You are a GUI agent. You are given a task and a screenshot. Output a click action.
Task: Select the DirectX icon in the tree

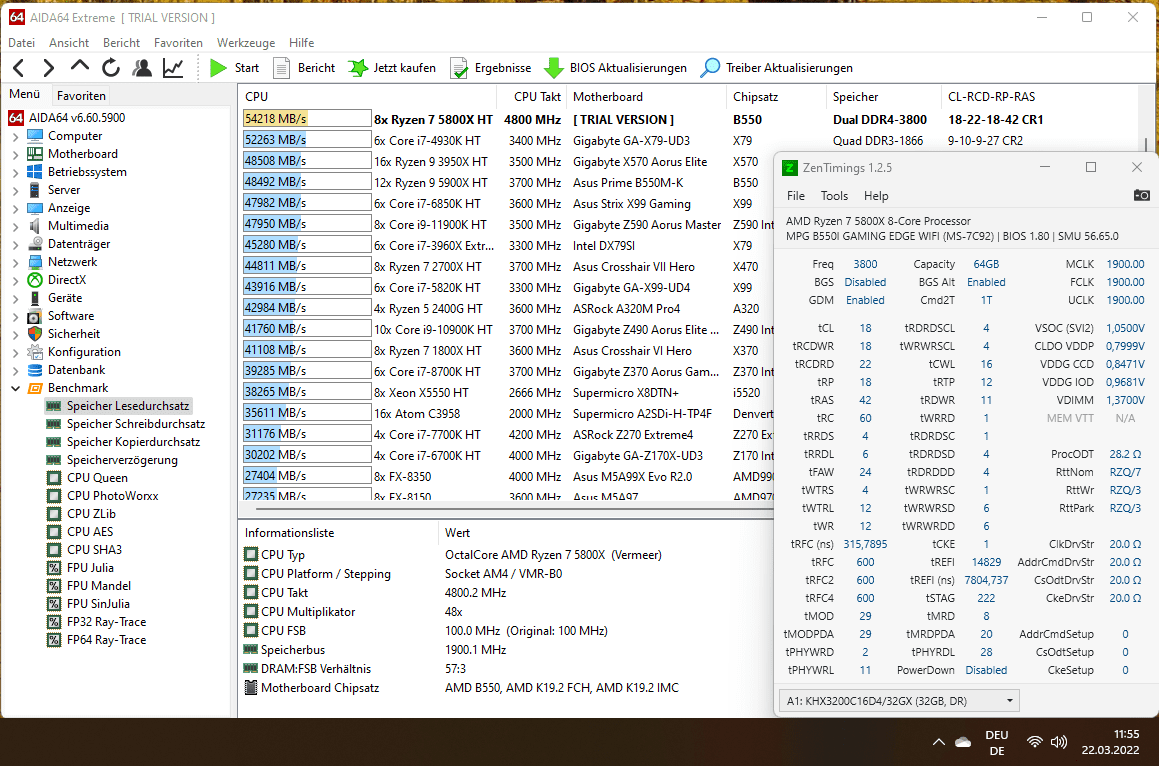(35, 280)
